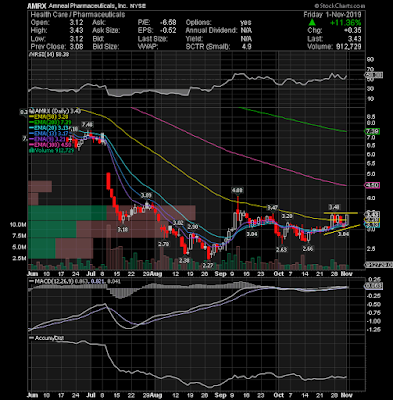Click the Last price value 3.43
The image size is (393, 400).
(355, 39)
